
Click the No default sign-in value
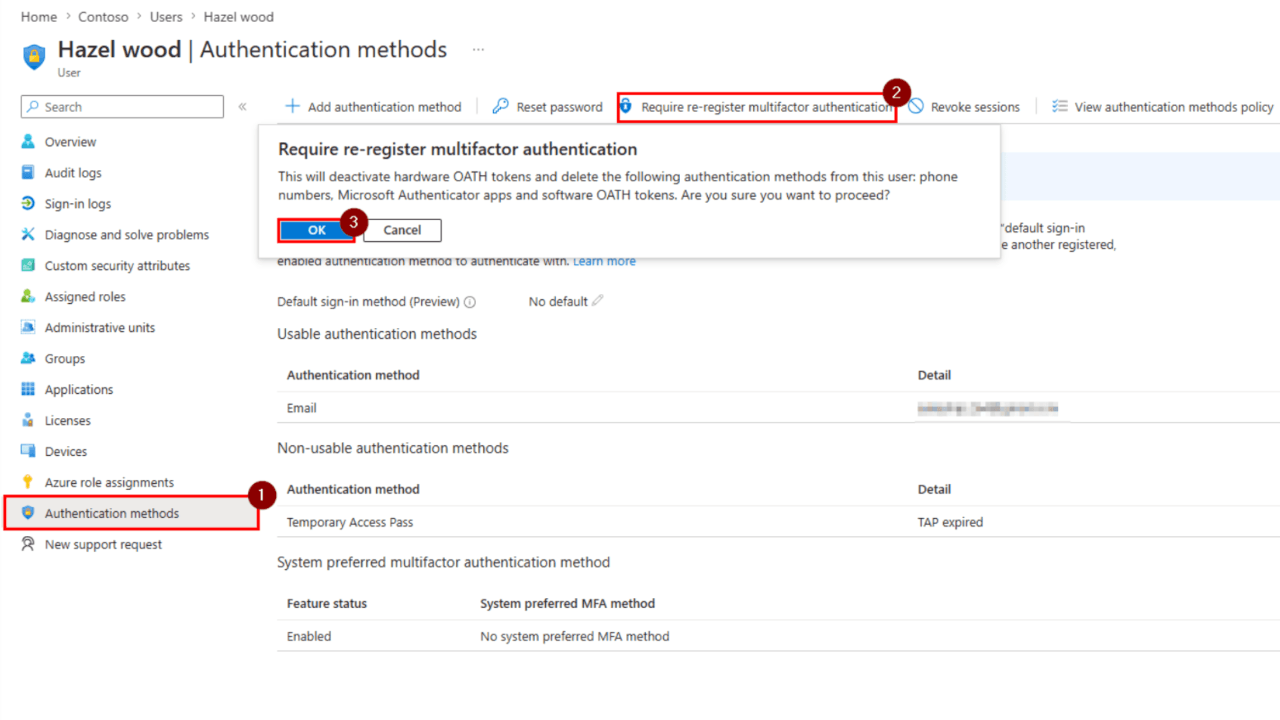tap(558, 302)
